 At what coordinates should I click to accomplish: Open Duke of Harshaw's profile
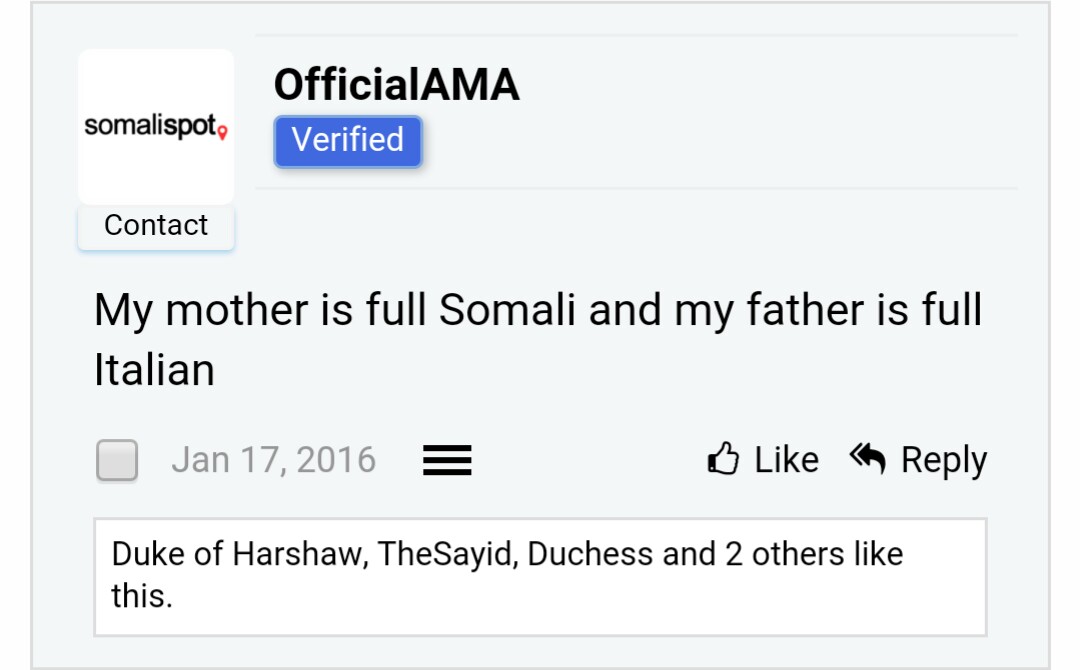coord(236,554)
